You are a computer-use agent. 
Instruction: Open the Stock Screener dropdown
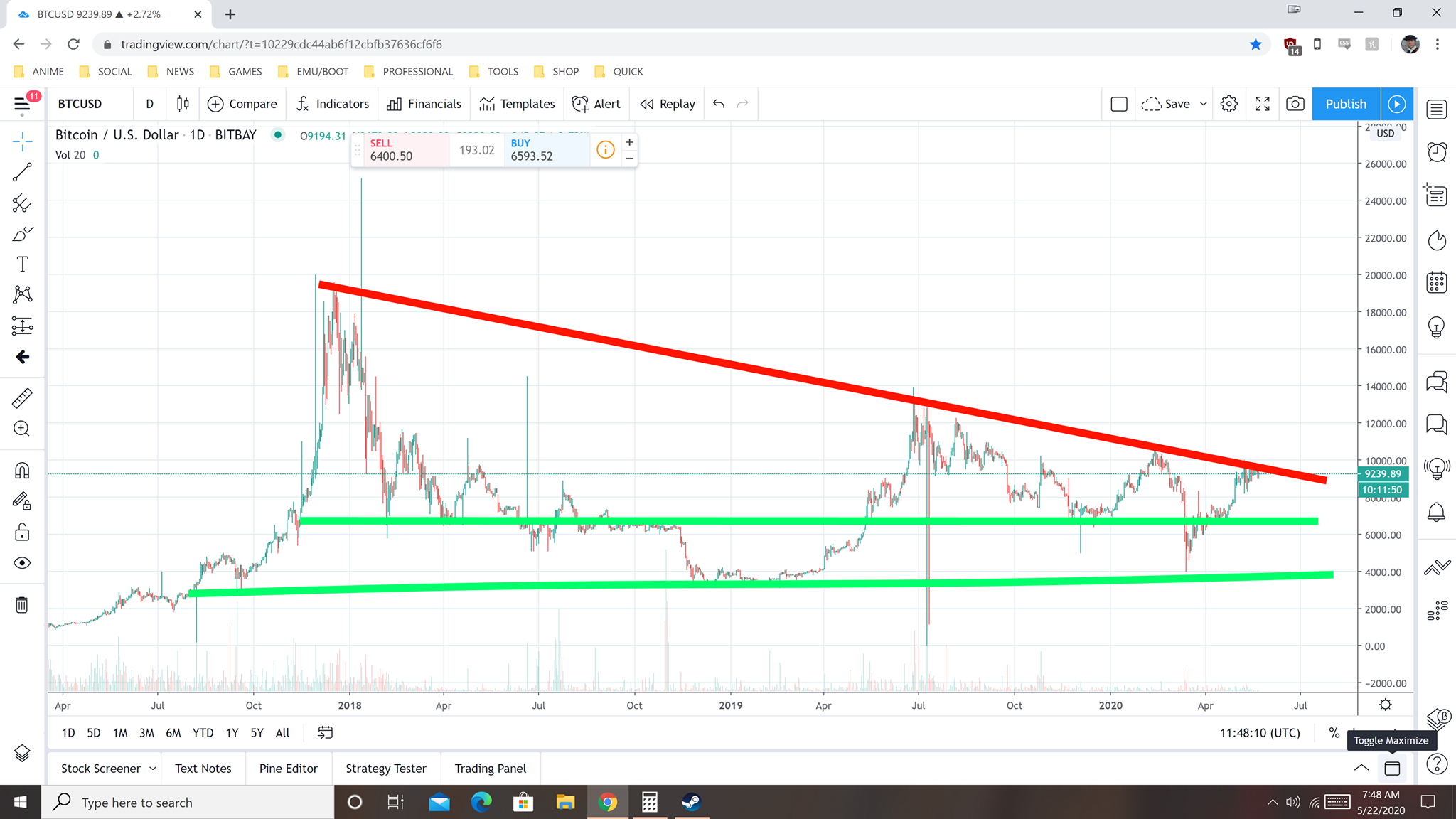point(153,769)
